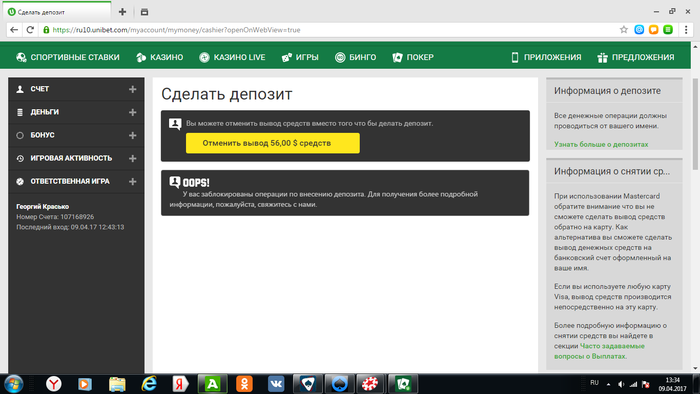This screenshot has height=394, width=700.
Task: Open the green list browser extension
Action: [668, 30]
